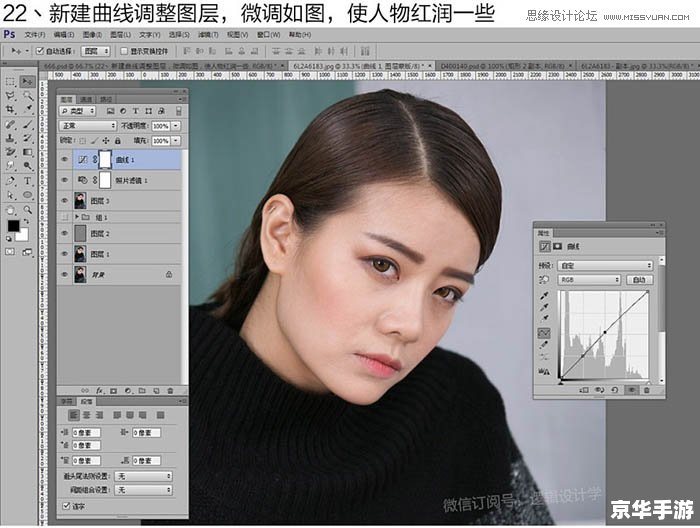Toggle the Auto-Select checkbox in options bar
The image size is (700, 528).
(40, 51)
